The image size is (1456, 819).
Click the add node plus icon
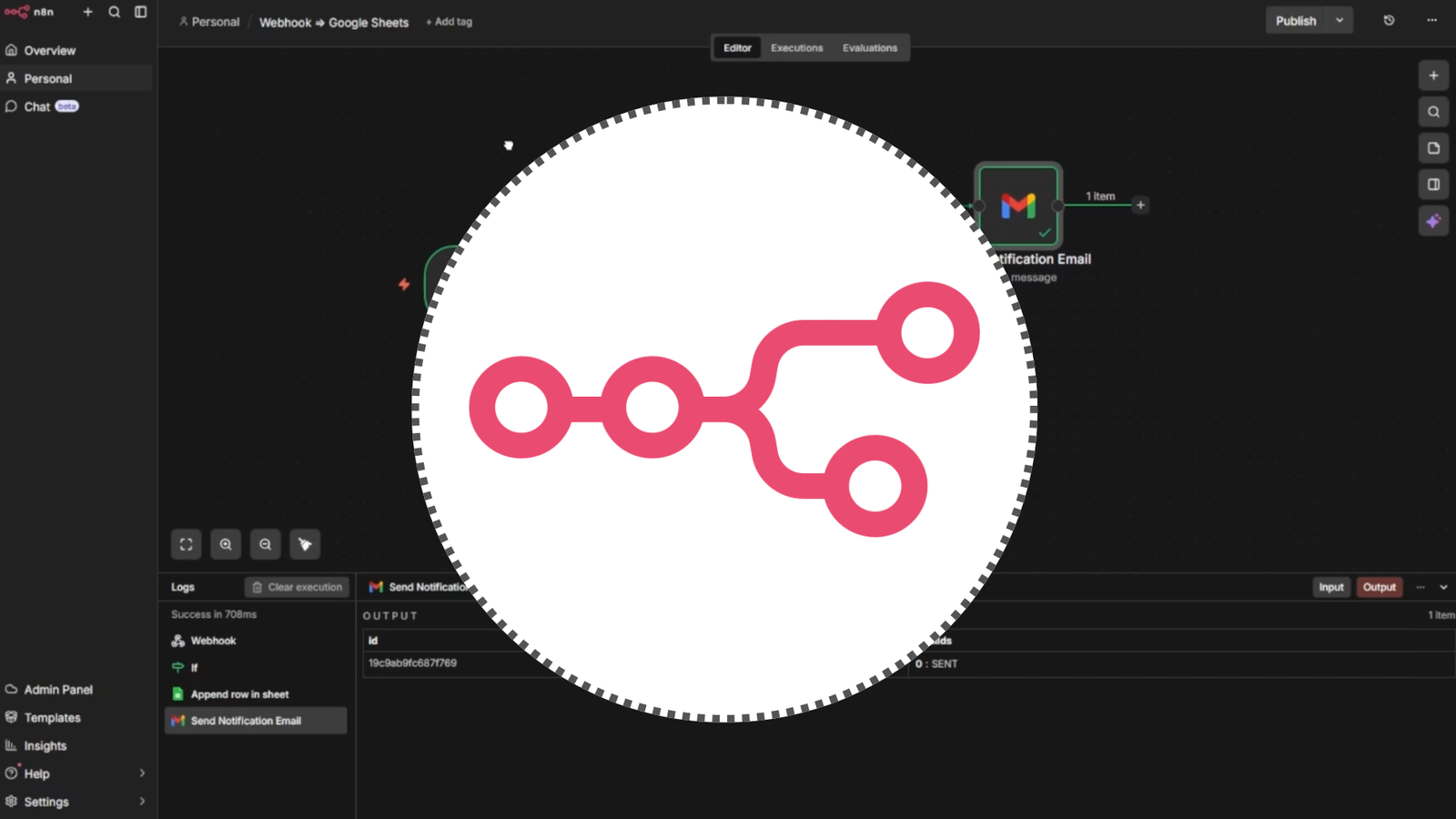[1433, 76]
